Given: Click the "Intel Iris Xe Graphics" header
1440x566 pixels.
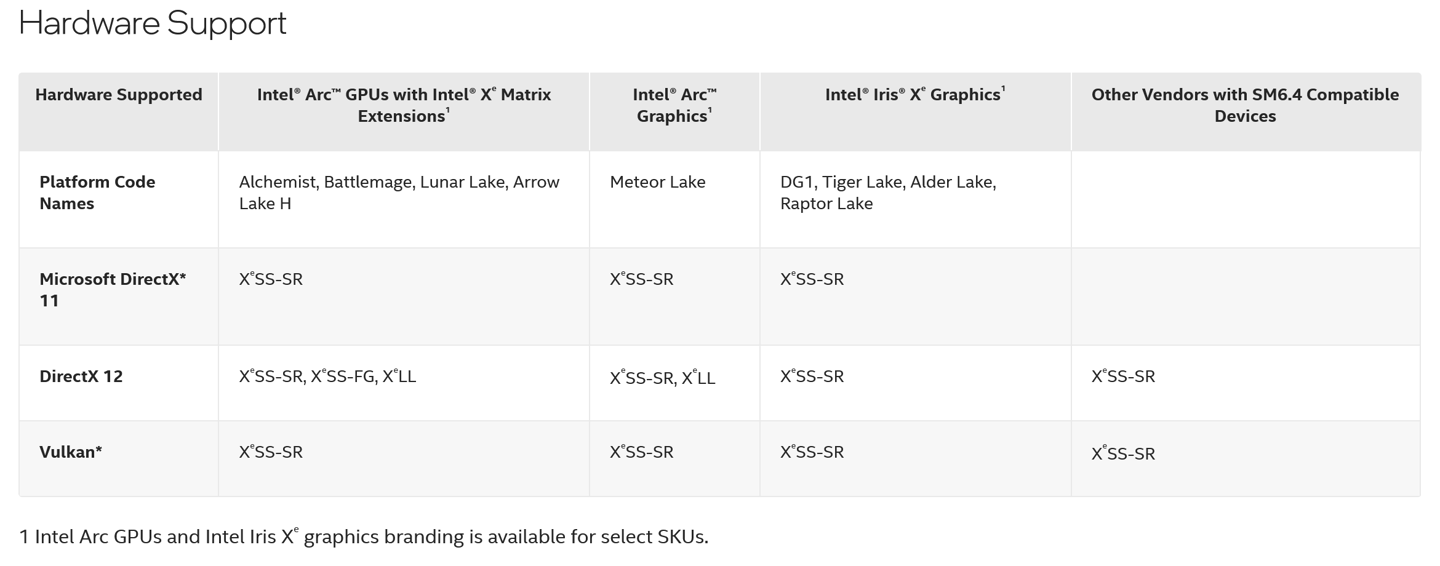Looking at the screenshot, I should tap(915, 95).
